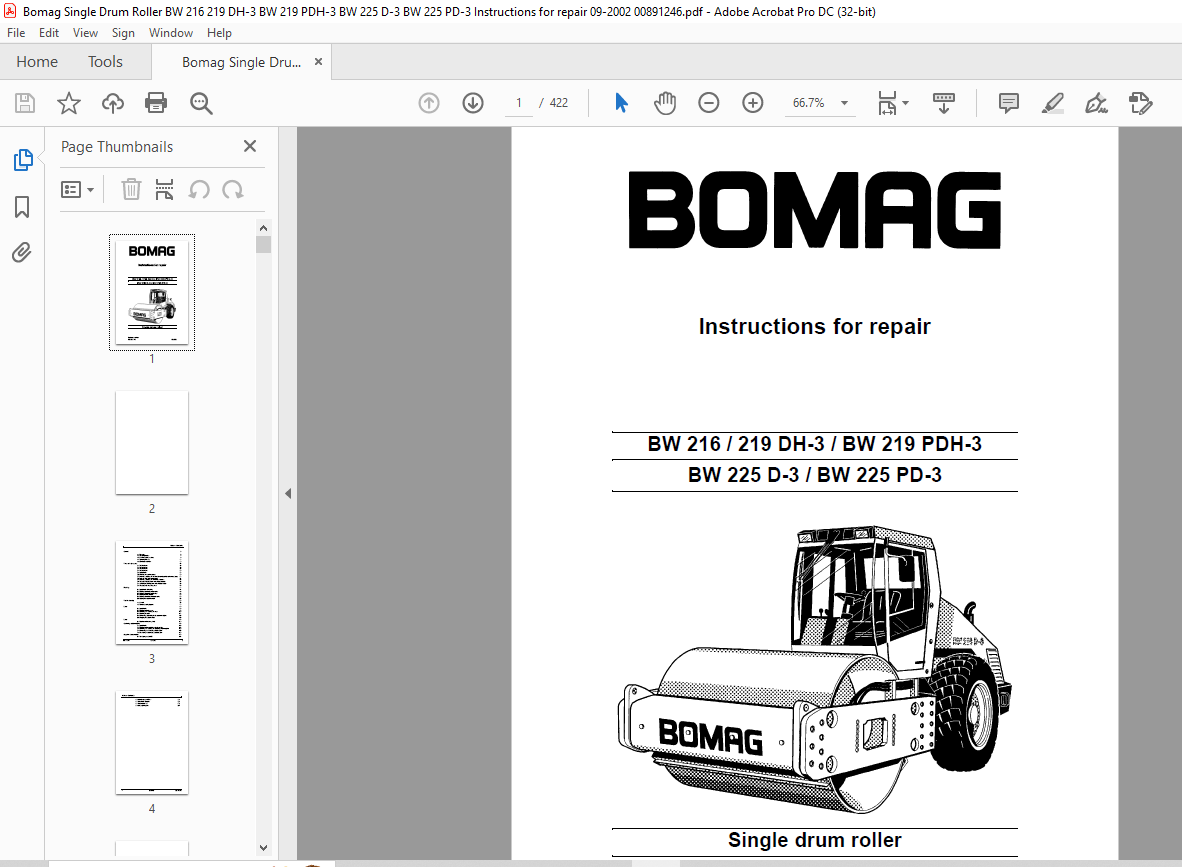1182x867 pixels.
Task: Open the View menu
Action: (85, 33)
